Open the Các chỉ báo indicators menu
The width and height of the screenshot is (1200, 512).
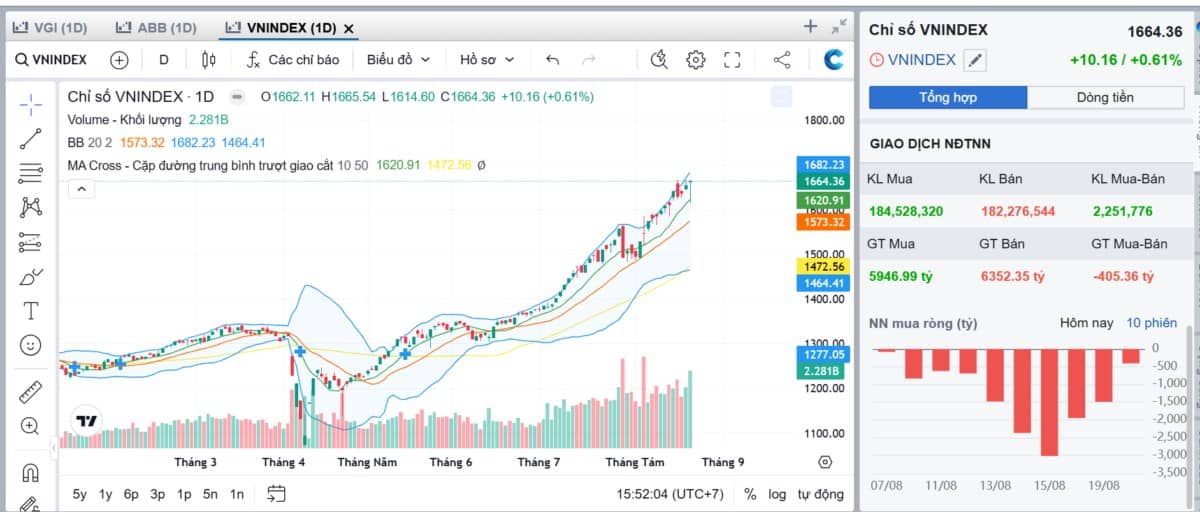coord(292,60)
